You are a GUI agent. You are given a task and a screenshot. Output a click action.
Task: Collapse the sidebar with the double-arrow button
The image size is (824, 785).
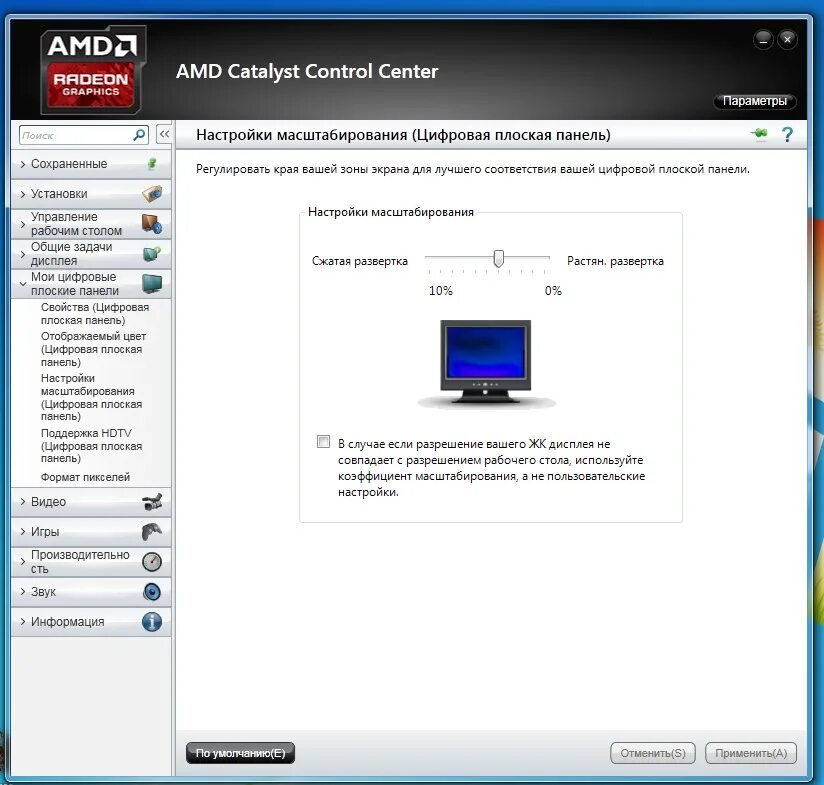click(164, 135)
